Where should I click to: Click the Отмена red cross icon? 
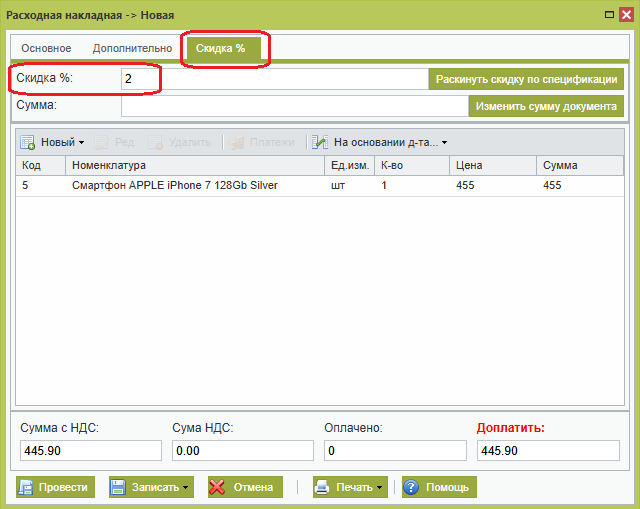(x=217, y=487)
